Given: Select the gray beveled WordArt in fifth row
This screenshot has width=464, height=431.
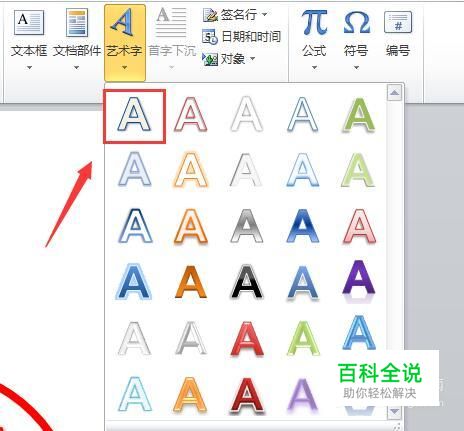Looking at the screenshot, I should coord(191,338).
